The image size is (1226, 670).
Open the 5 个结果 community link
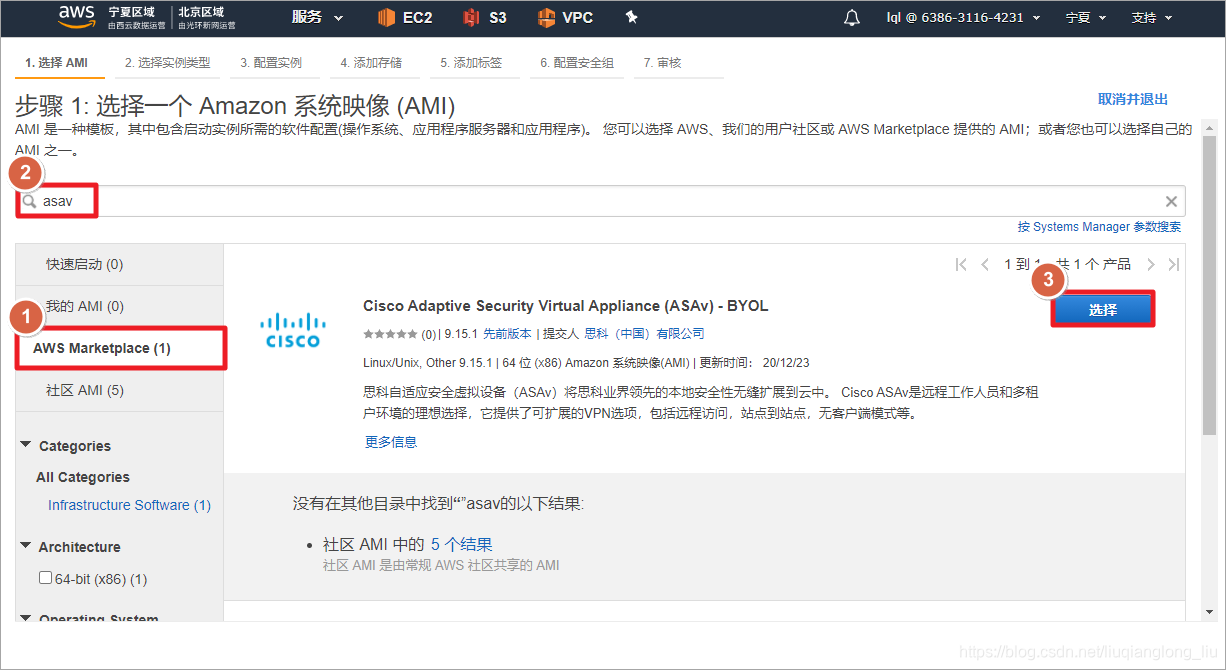point(461,544)
